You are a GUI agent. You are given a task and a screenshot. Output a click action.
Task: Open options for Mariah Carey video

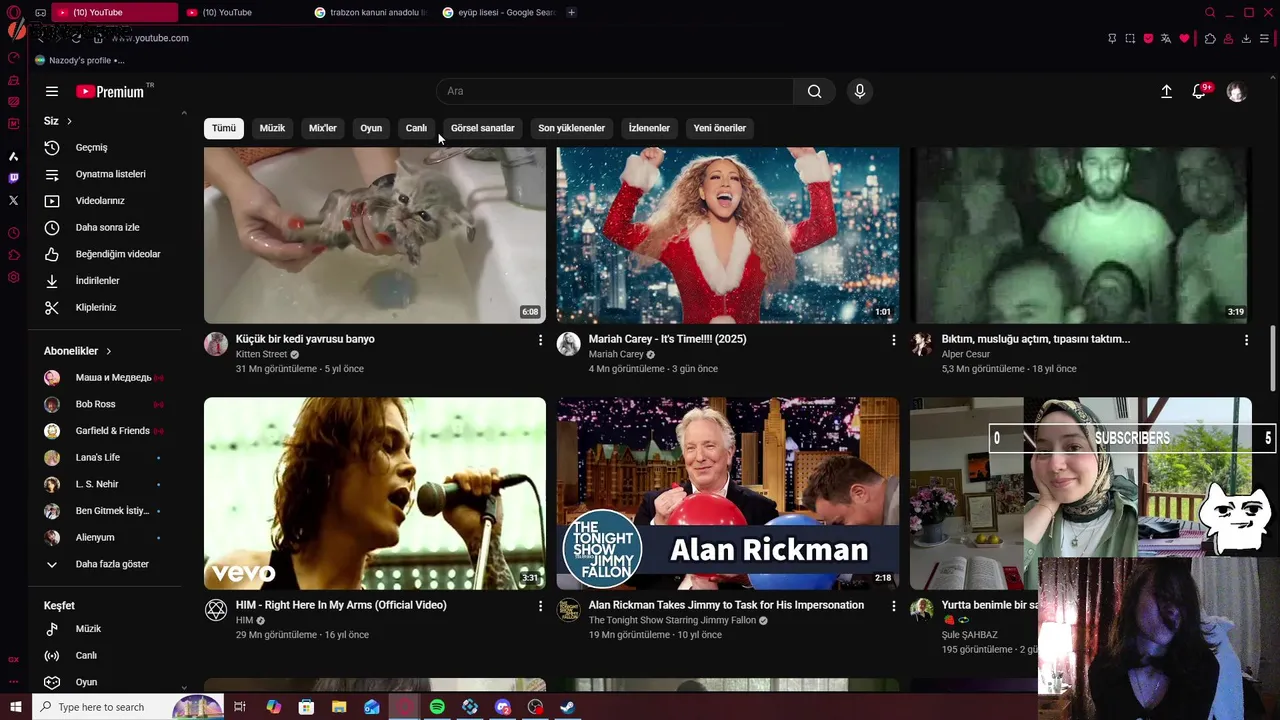(x=893, y=340)
